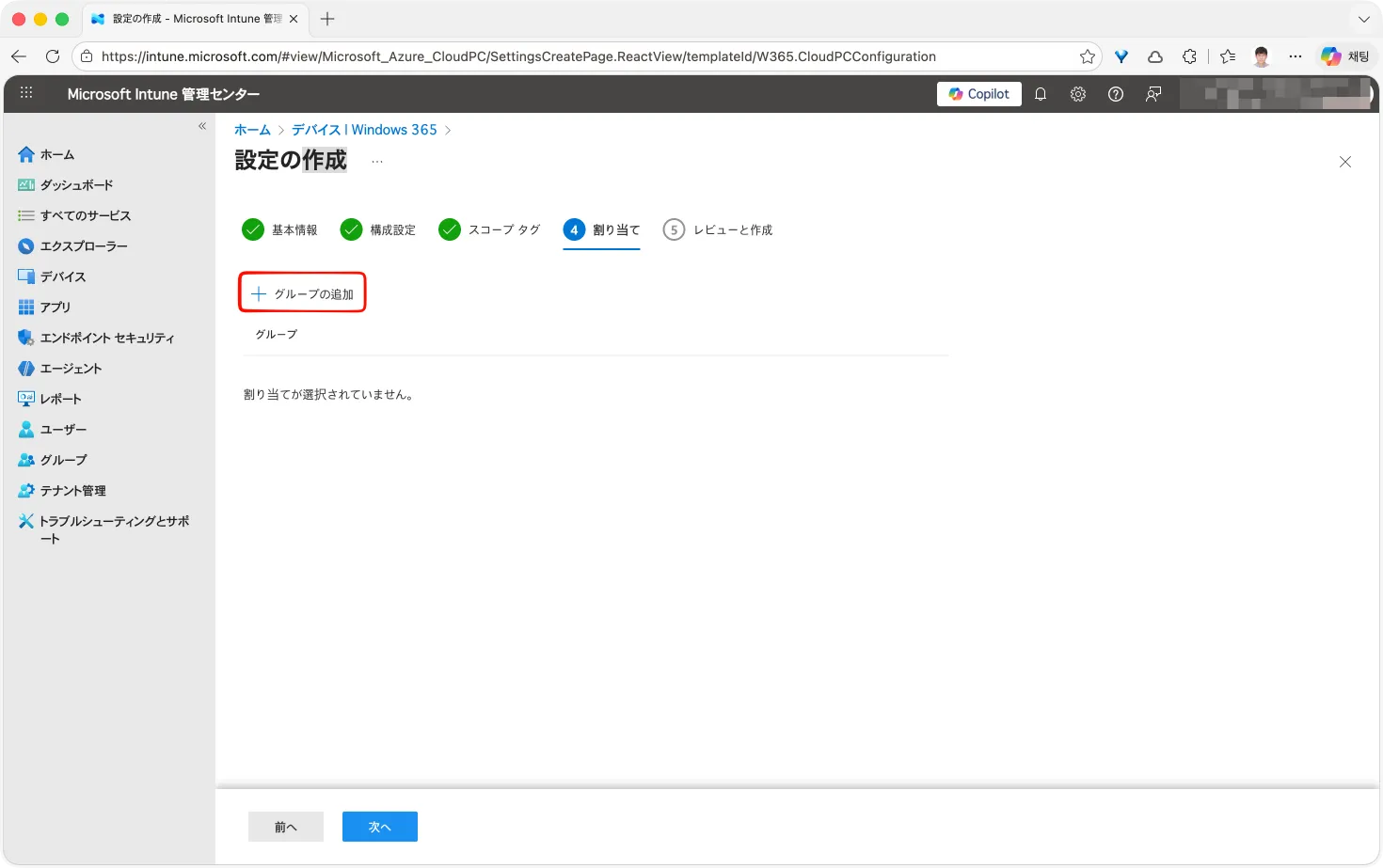Open the app launcher waffle icon
The image size is (1383, 868).
click(26, 93)
